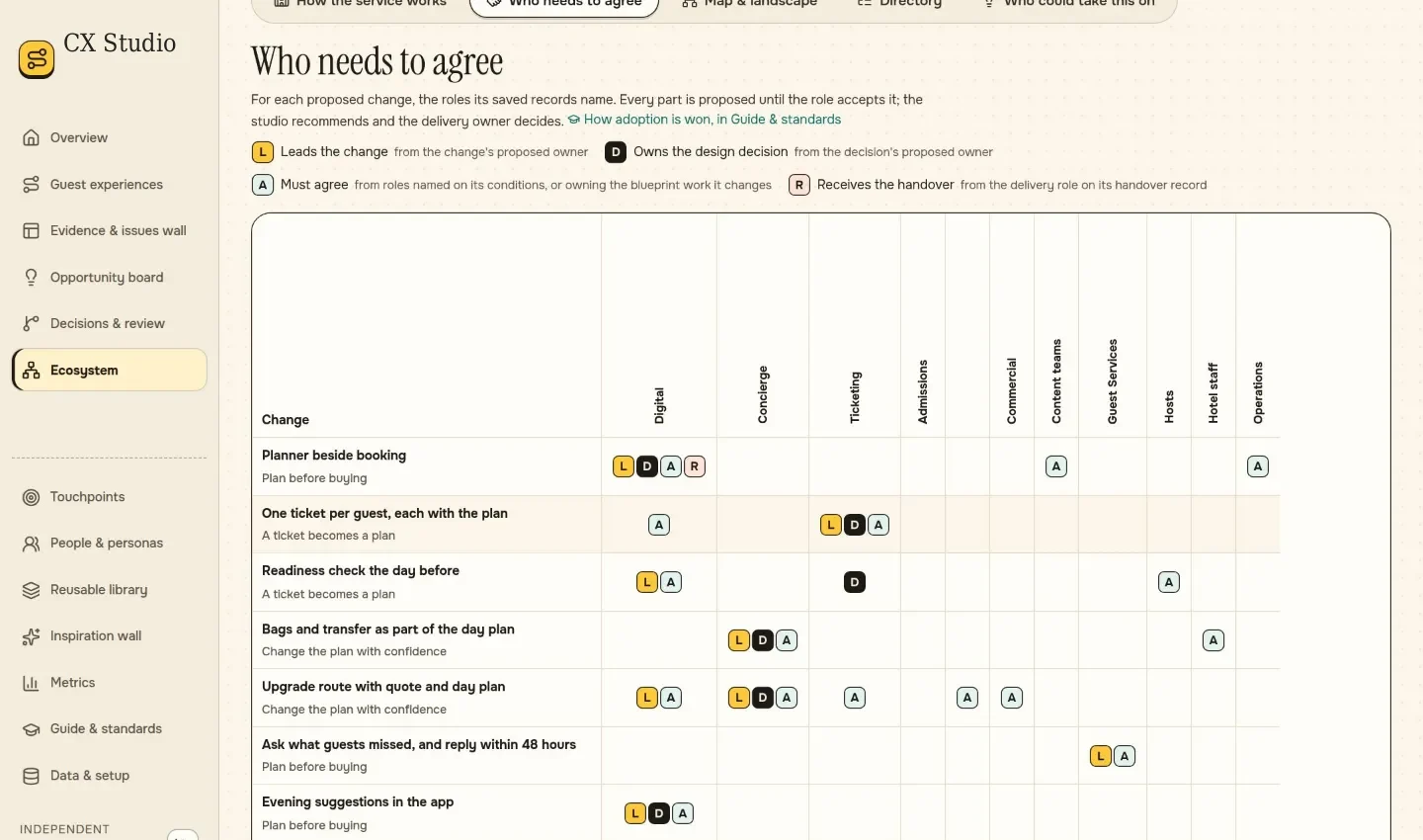Click "Upgrade route with quote and day plan"
The height and width of the screenshot is (840, 1423).
(383, 687)
